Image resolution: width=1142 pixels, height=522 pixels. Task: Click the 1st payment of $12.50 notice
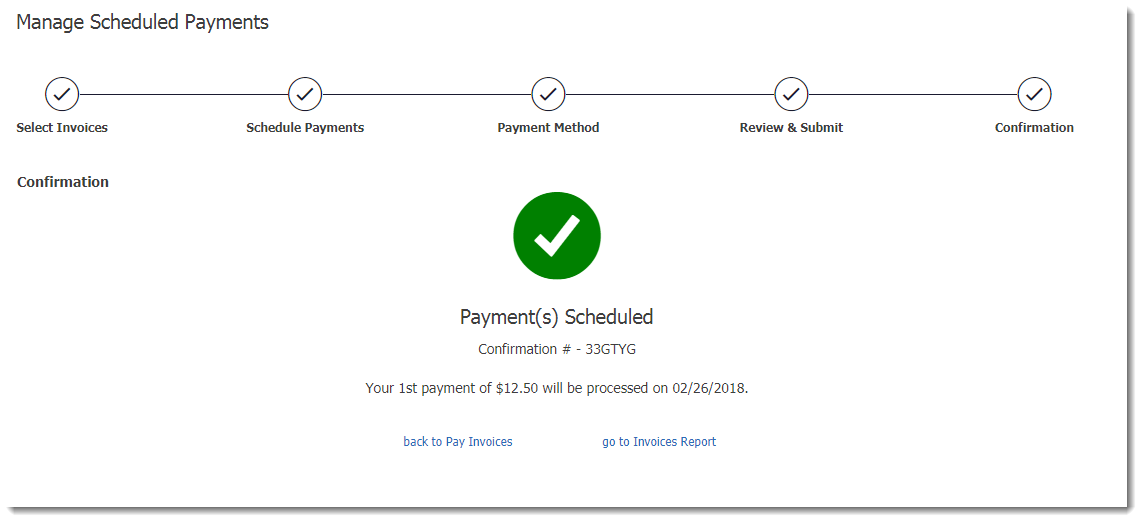click(556, 388)
